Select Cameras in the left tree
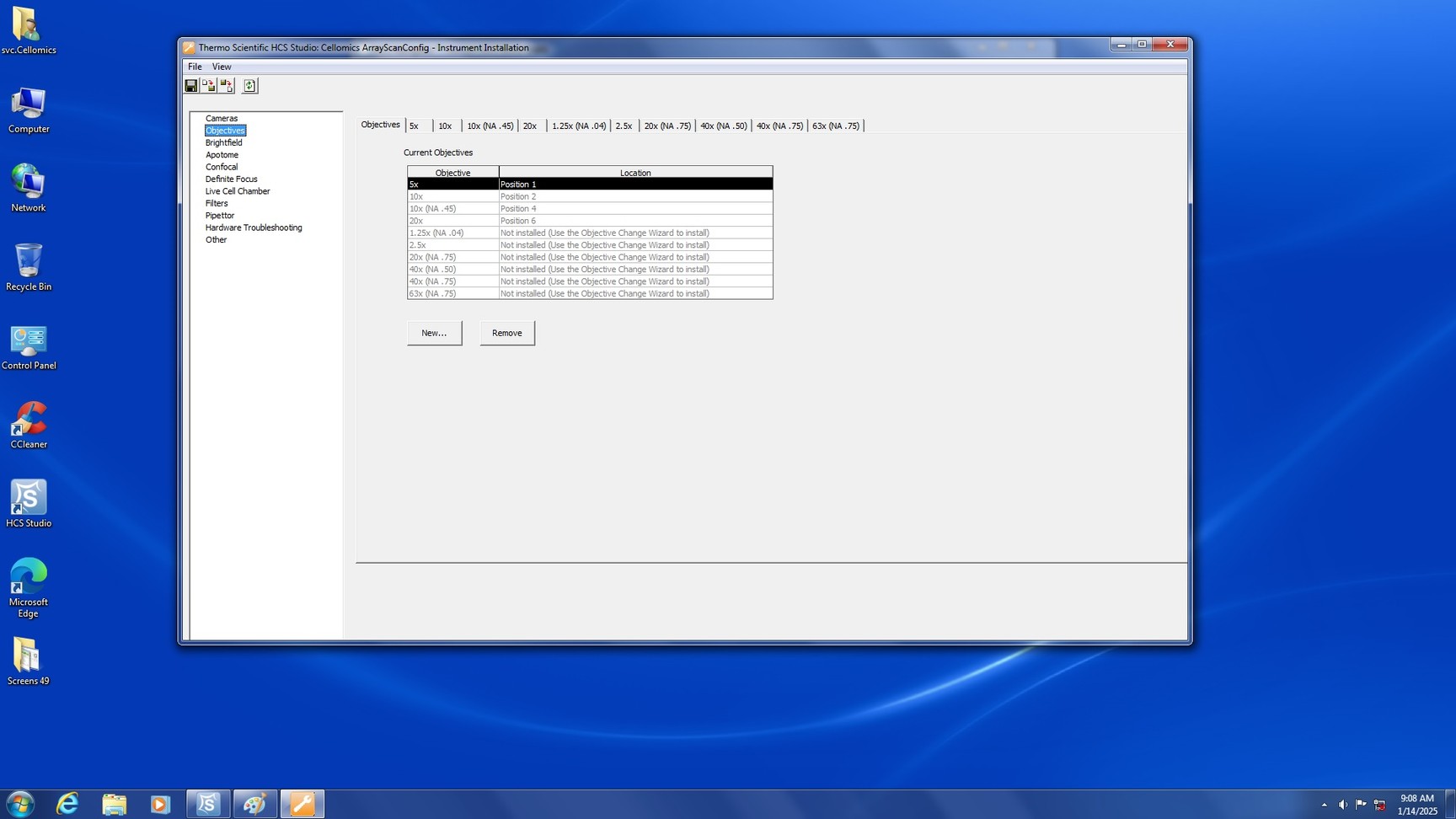The height and width of the screenshot is (819, 1456). tap(222, 119)
